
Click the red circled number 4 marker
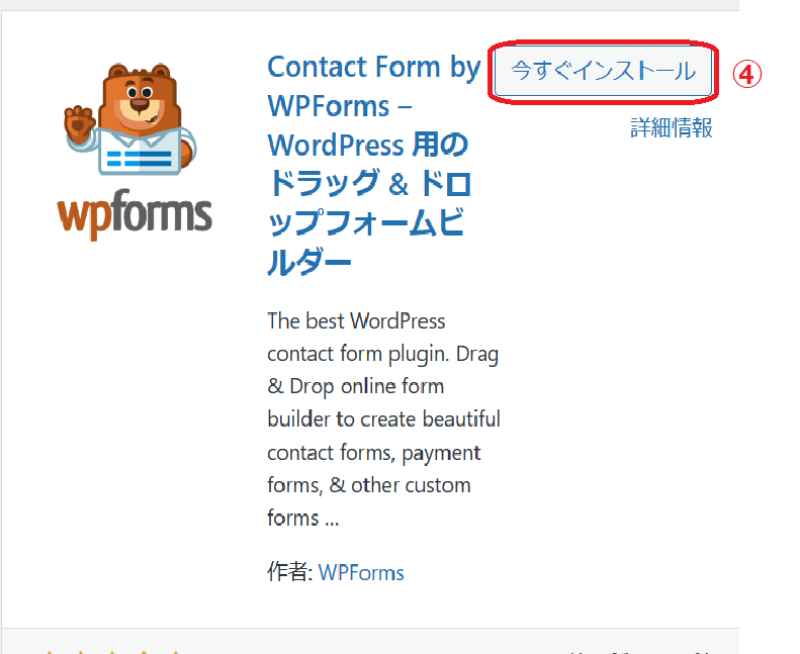tap(747, 74)
